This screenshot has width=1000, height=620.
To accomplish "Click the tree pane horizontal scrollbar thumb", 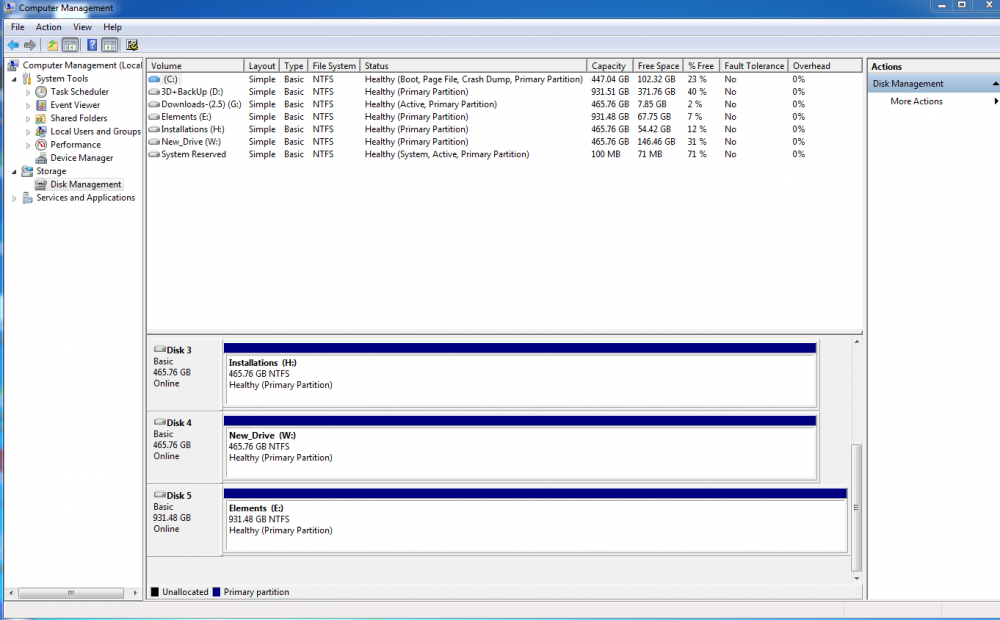I will point(71,593).
